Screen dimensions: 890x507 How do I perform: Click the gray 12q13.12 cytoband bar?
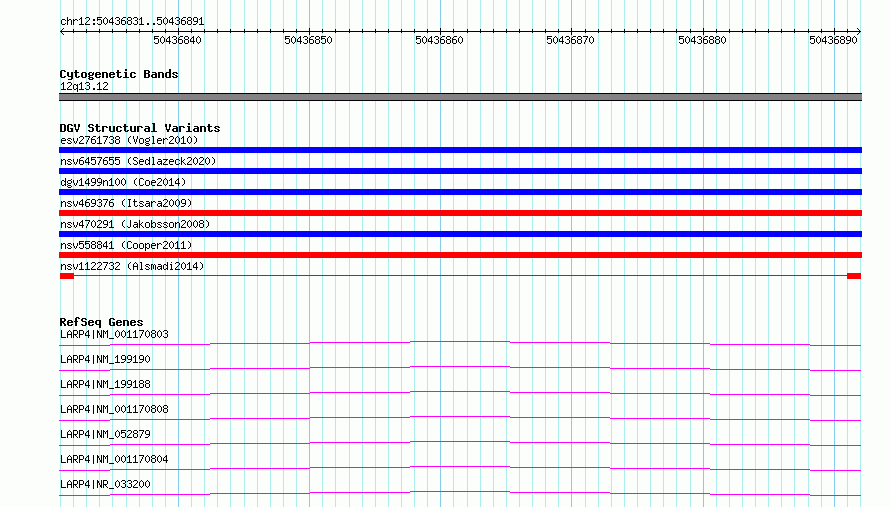[x=460, y=97]
